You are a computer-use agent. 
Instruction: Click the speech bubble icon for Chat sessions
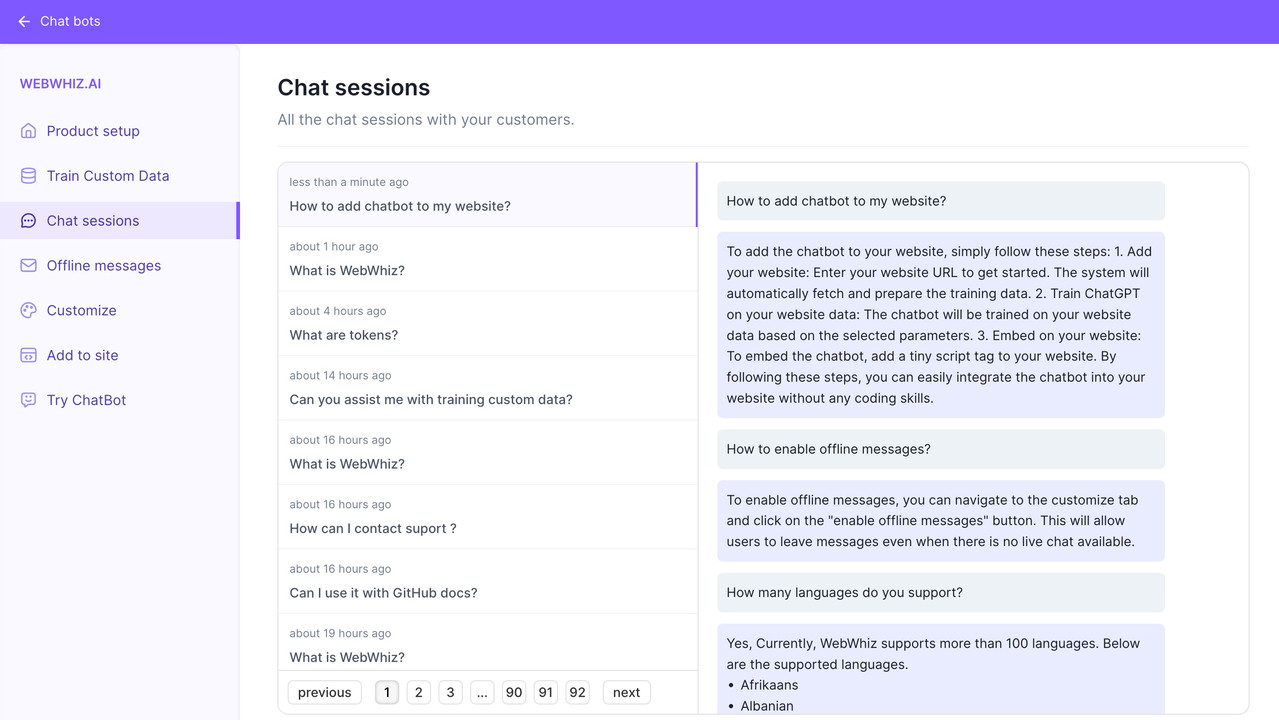[x=28, y=221]
